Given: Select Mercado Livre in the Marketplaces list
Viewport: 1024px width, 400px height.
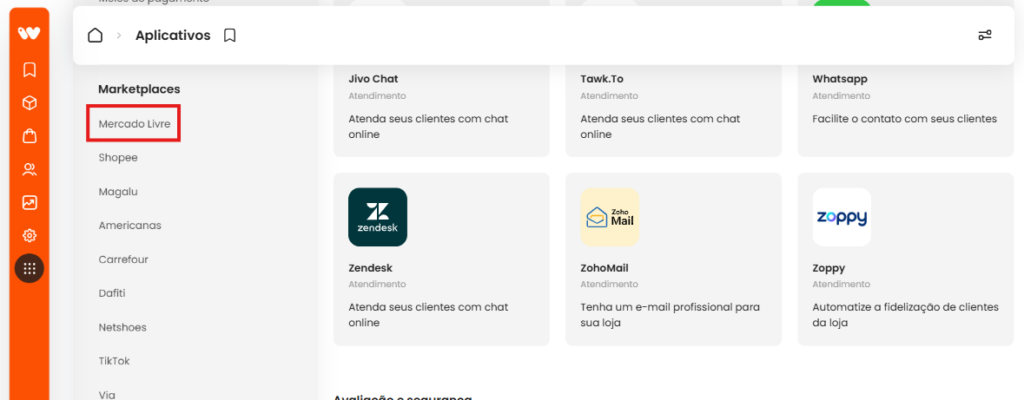Looking at the screenshot, I should pos(134,124).
